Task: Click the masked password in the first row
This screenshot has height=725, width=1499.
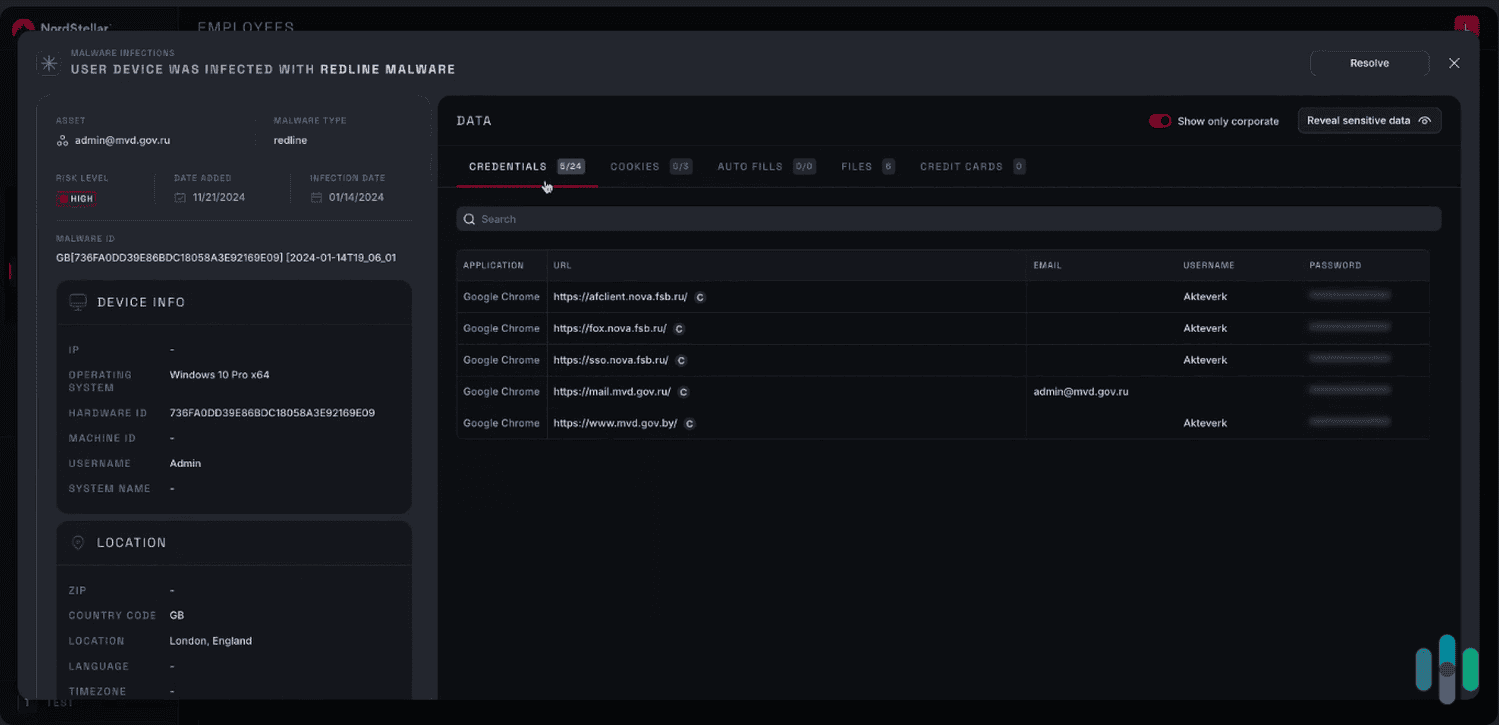Action: point(1349,296)
